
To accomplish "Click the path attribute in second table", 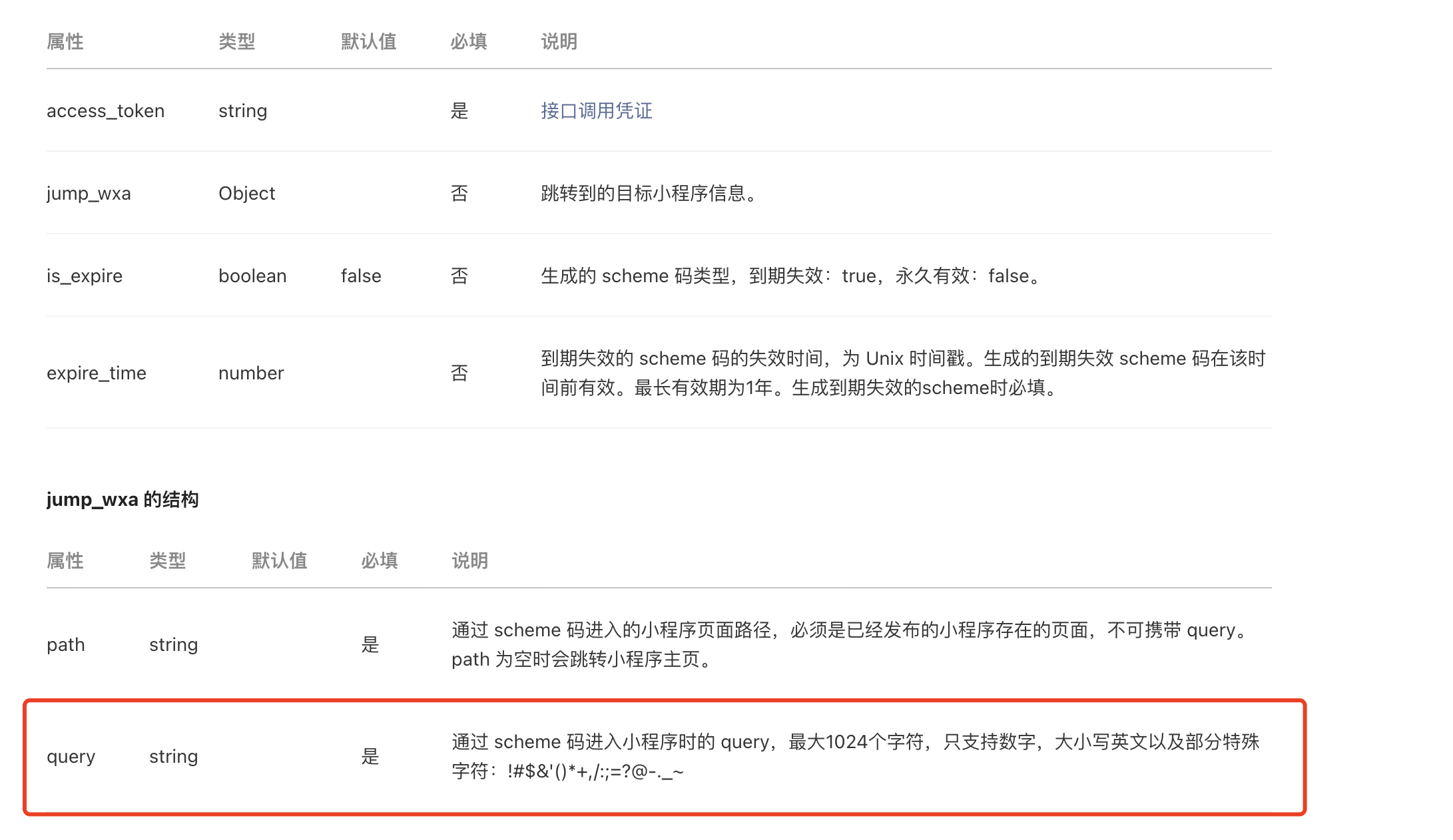I will click(66, 644).
